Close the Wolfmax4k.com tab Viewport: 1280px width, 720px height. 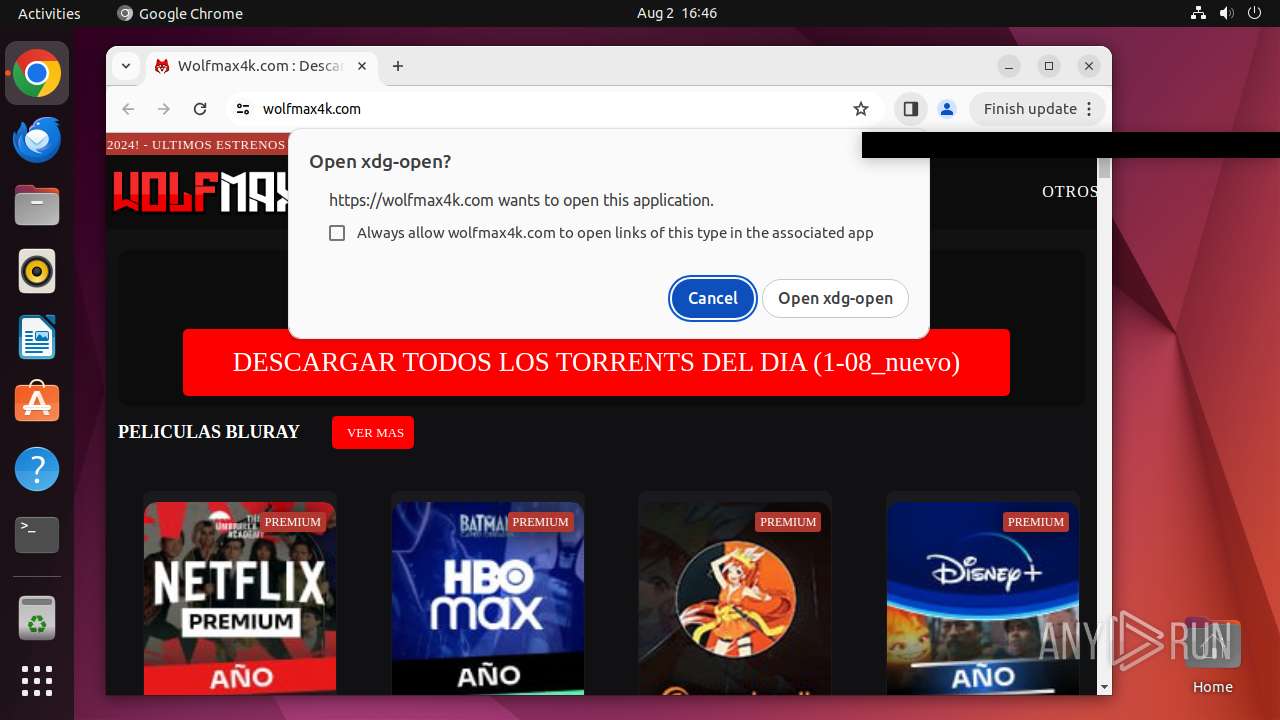tap(362, 66)
